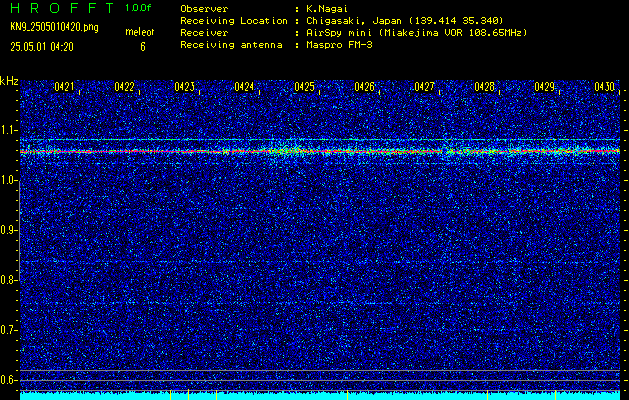Click the timestamp 25.05.01 04:20
Viewport: 629px width, 400px height.
(x=42, y=47)
